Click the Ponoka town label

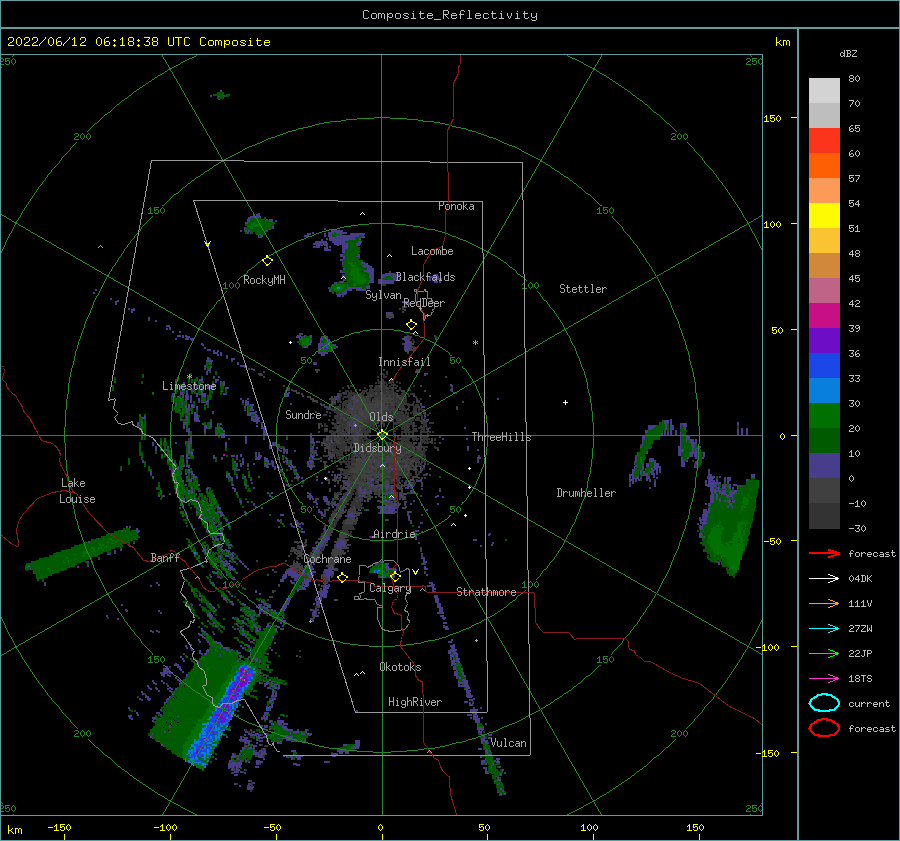coord(456,206)
